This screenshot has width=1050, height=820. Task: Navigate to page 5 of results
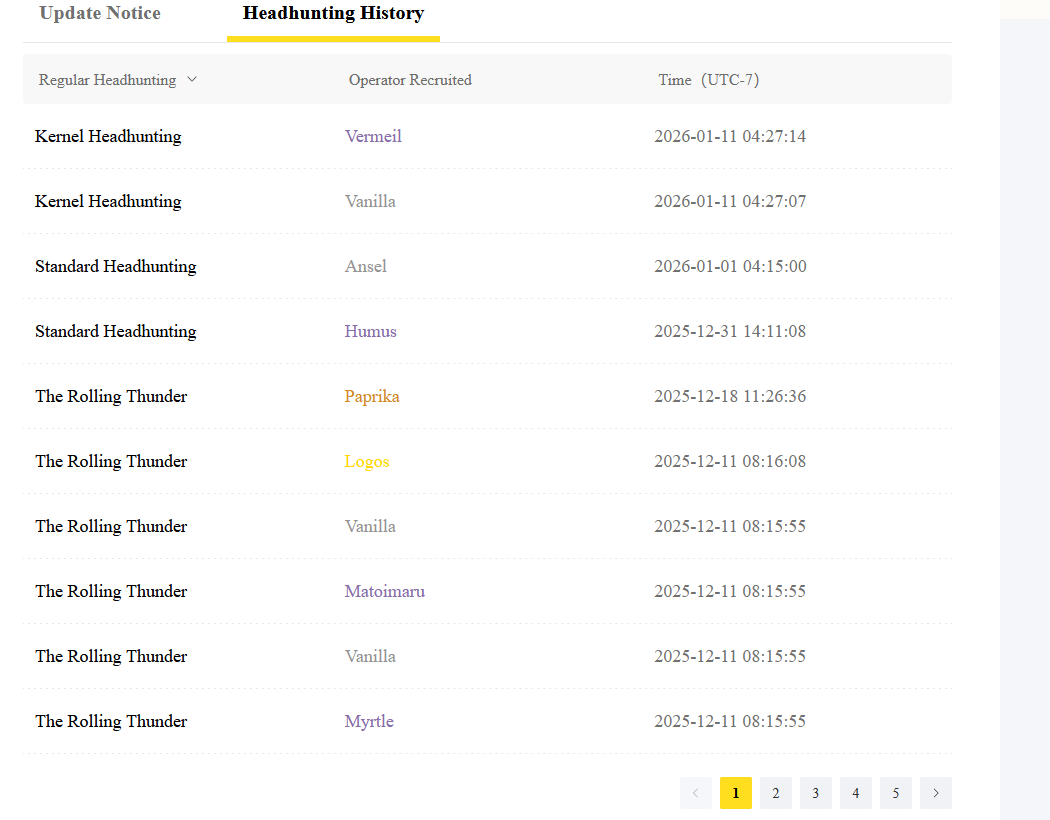click(x=895, y=793)
